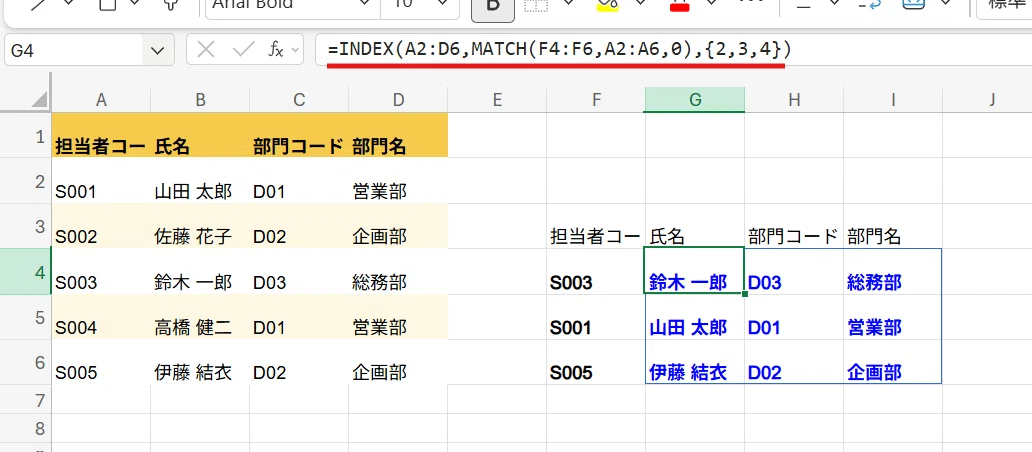Select blue cell 企画部 in column I
Viewport: 1032px width, 452px height.
pos(893,363)
